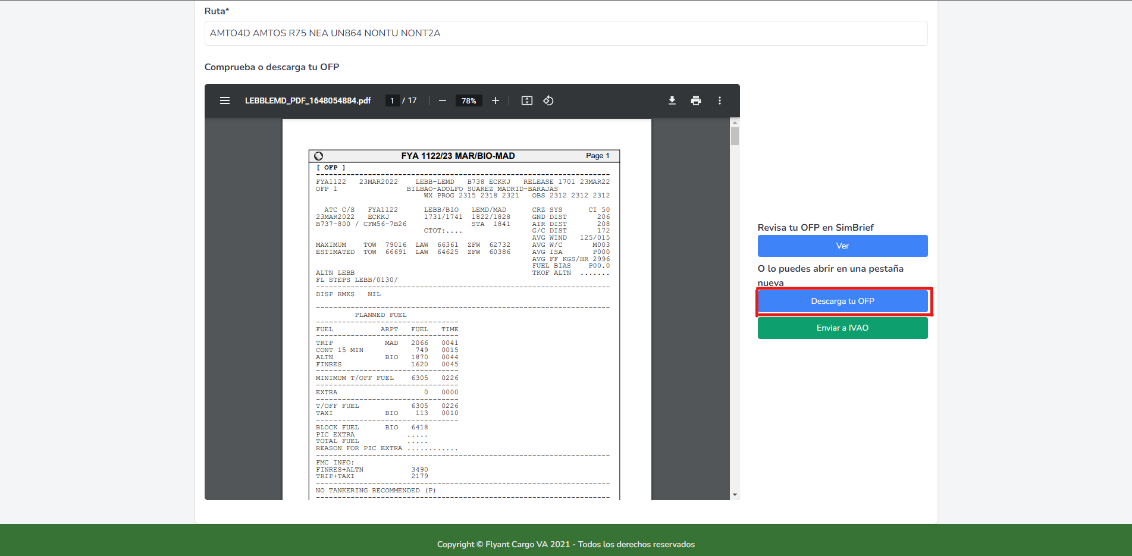
Task: Click the DISP RMKS NIL line
Action: pyautogui.click(x=349, y=294)
